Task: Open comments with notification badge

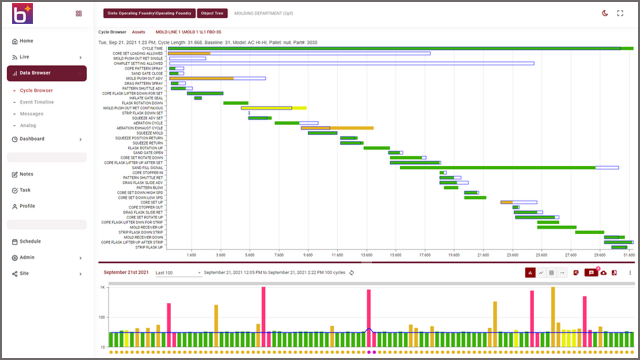Action: (x=591, y=272)
